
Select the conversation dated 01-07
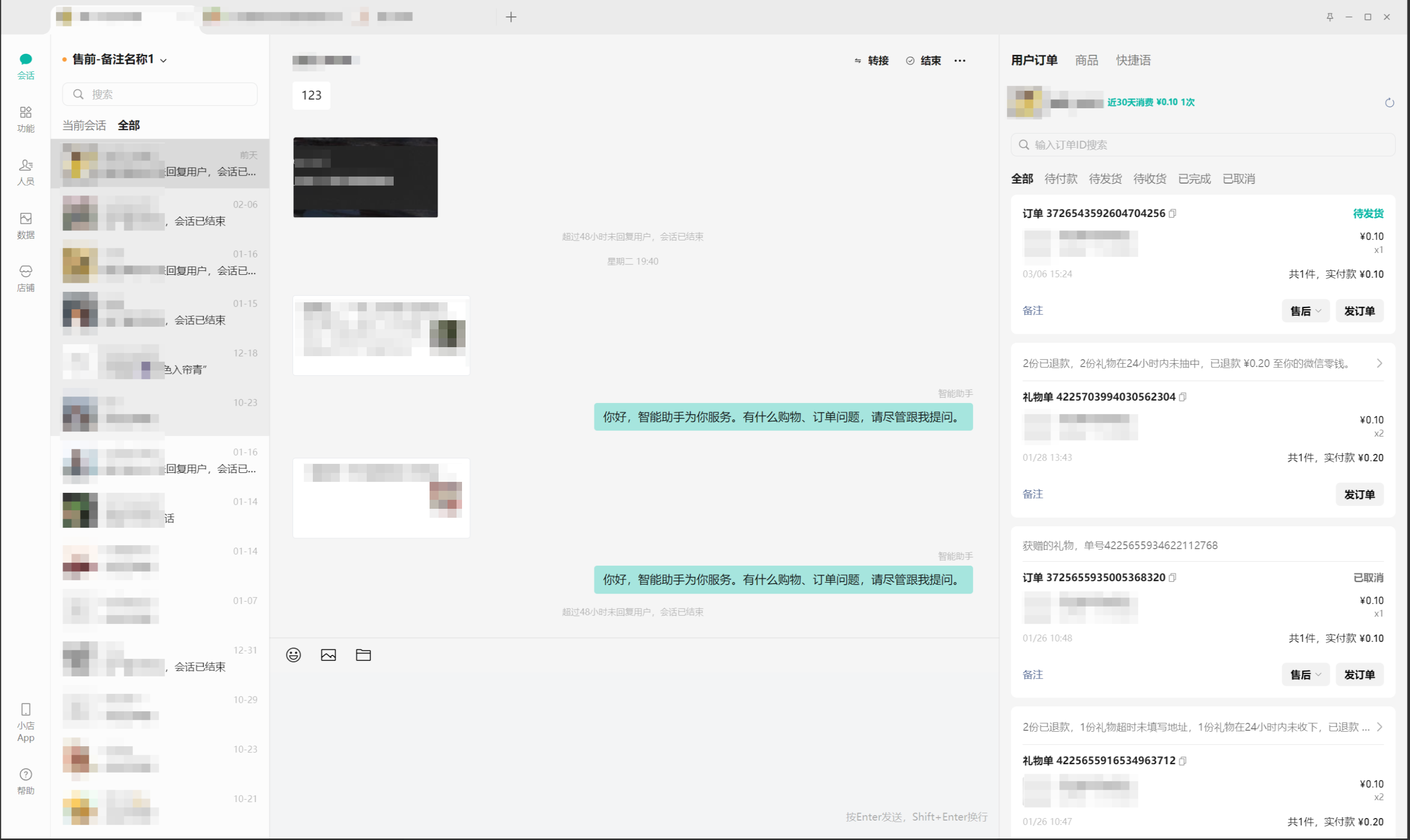(x=160, y=609)
